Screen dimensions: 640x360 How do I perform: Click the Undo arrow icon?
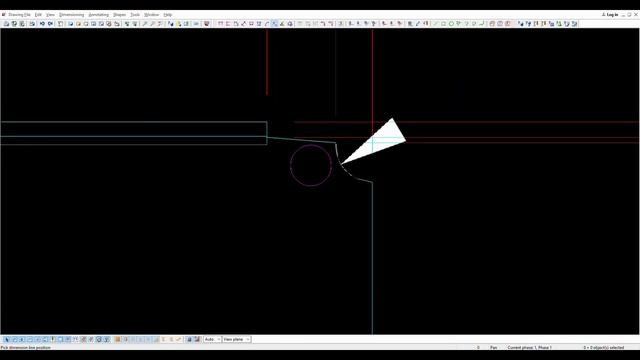[42, 24]
